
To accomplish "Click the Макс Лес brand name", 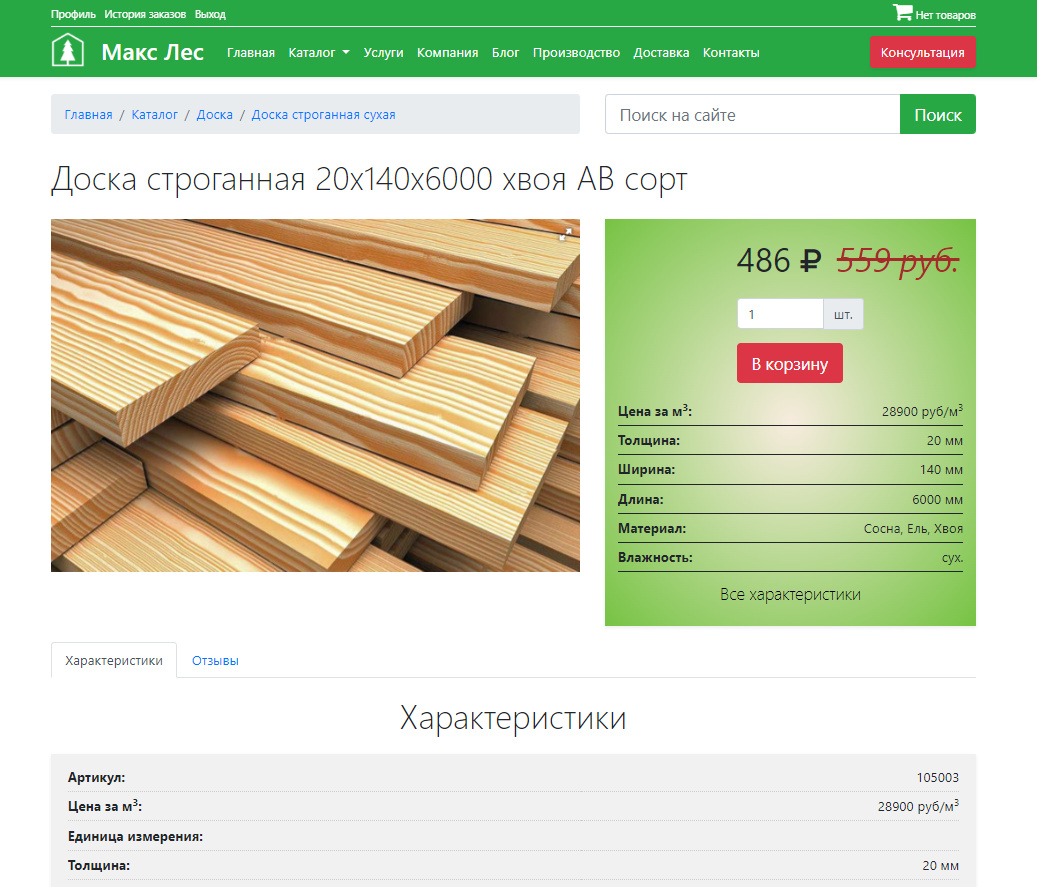I will [153, 52].
